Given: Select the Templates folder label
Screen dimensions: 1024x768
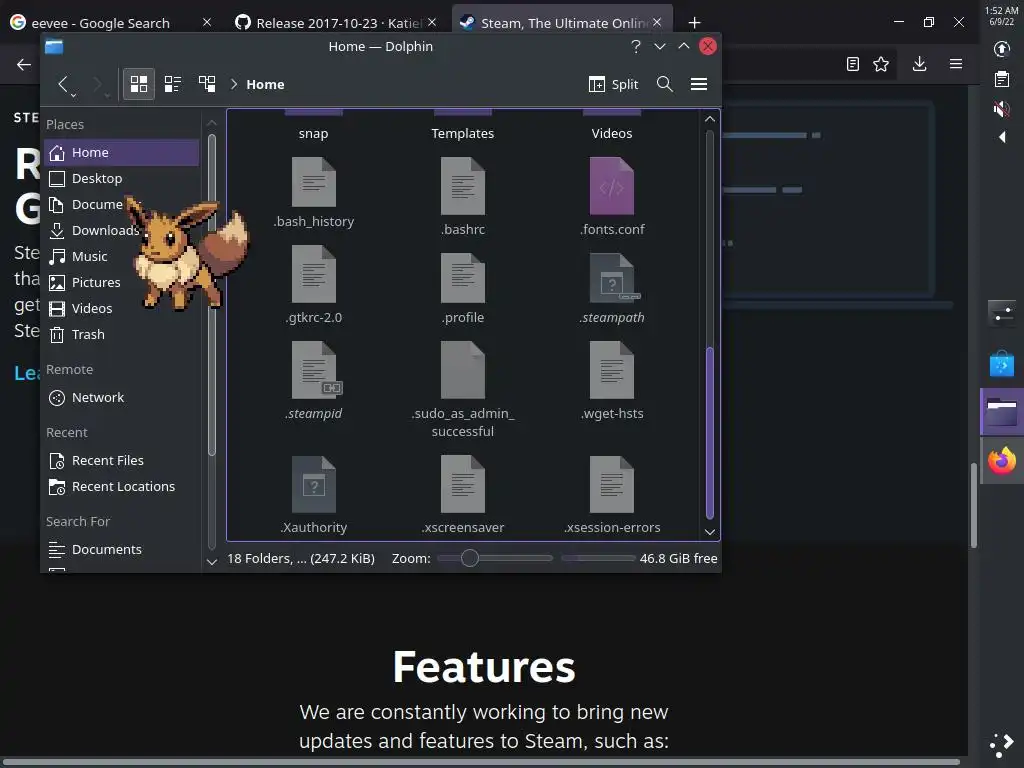Looking at the screenshot, I should click(x=462, y=133).
